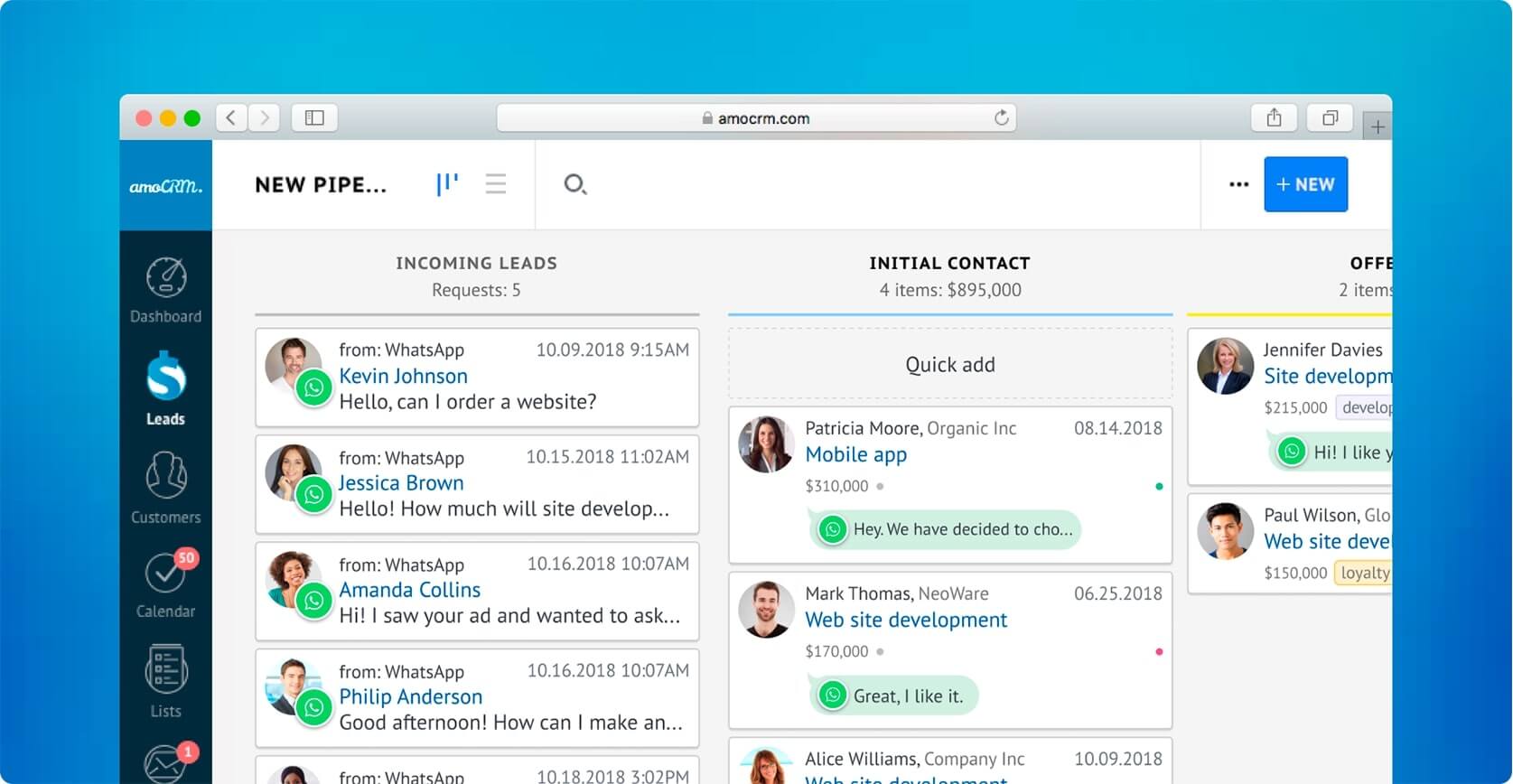Open the Mail icon in sidebar

coord(165,763)
